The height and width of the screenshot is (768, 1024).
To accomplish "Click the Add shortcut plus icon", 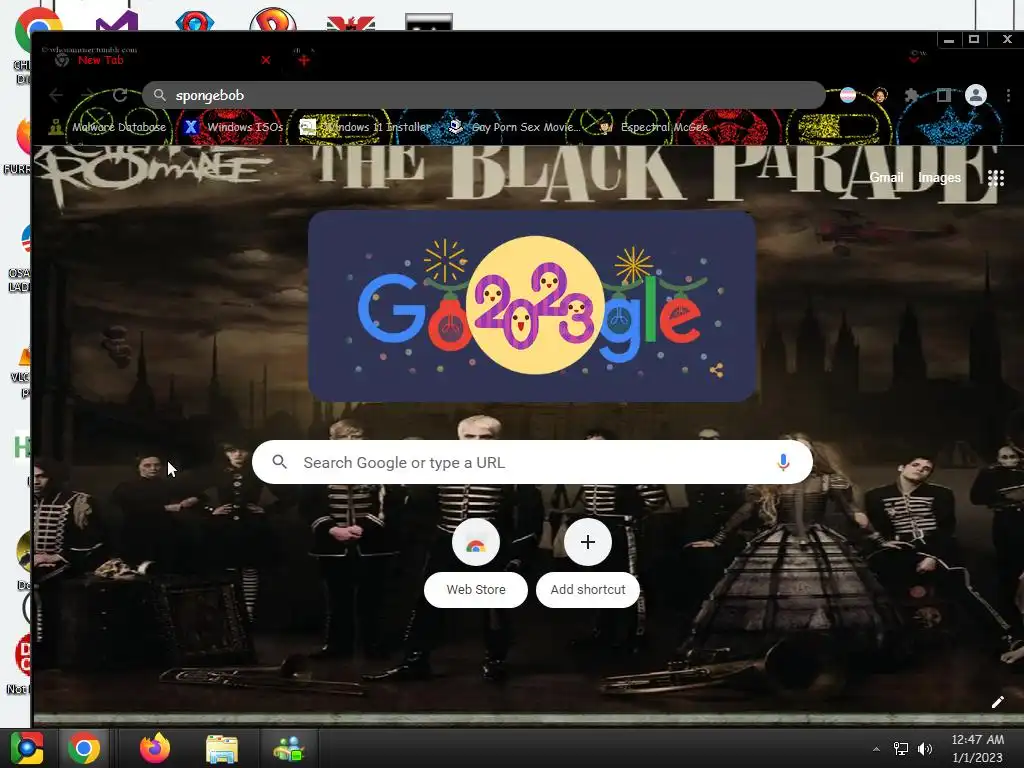I will [x=588, y=542].
